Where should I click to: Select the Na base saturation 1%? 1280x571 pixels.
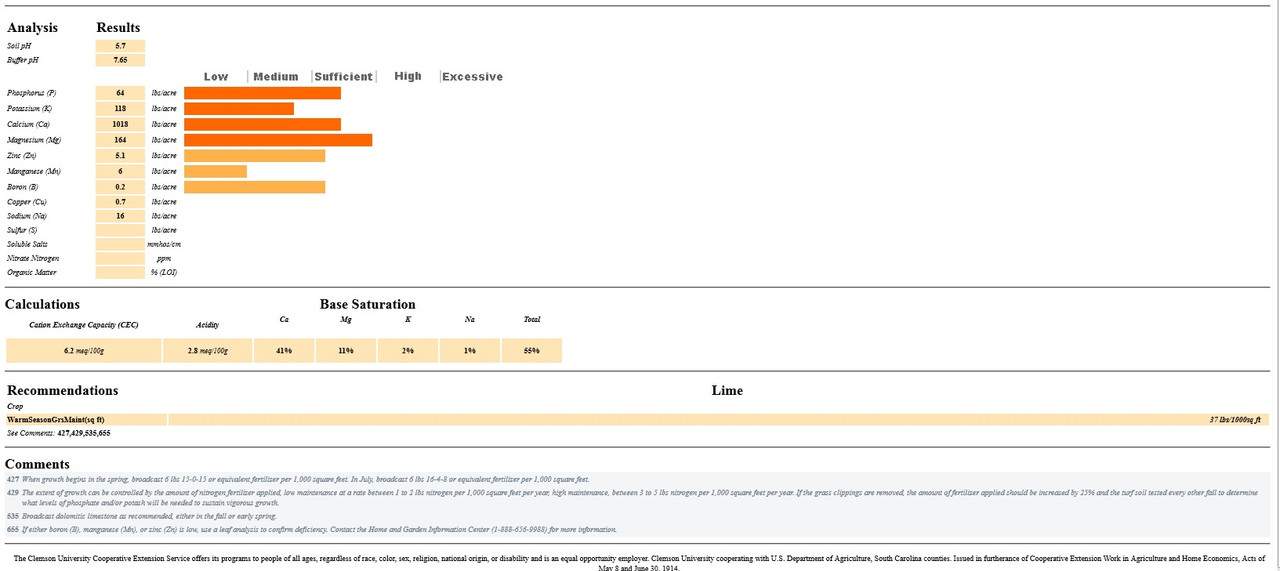tap(470, 351)
